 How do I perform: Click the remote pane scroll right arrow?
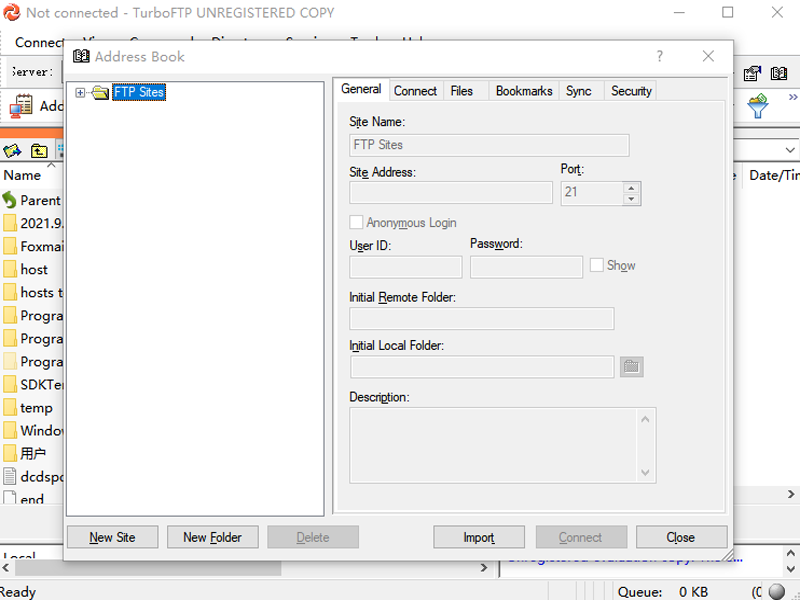[x=791, y=494]
